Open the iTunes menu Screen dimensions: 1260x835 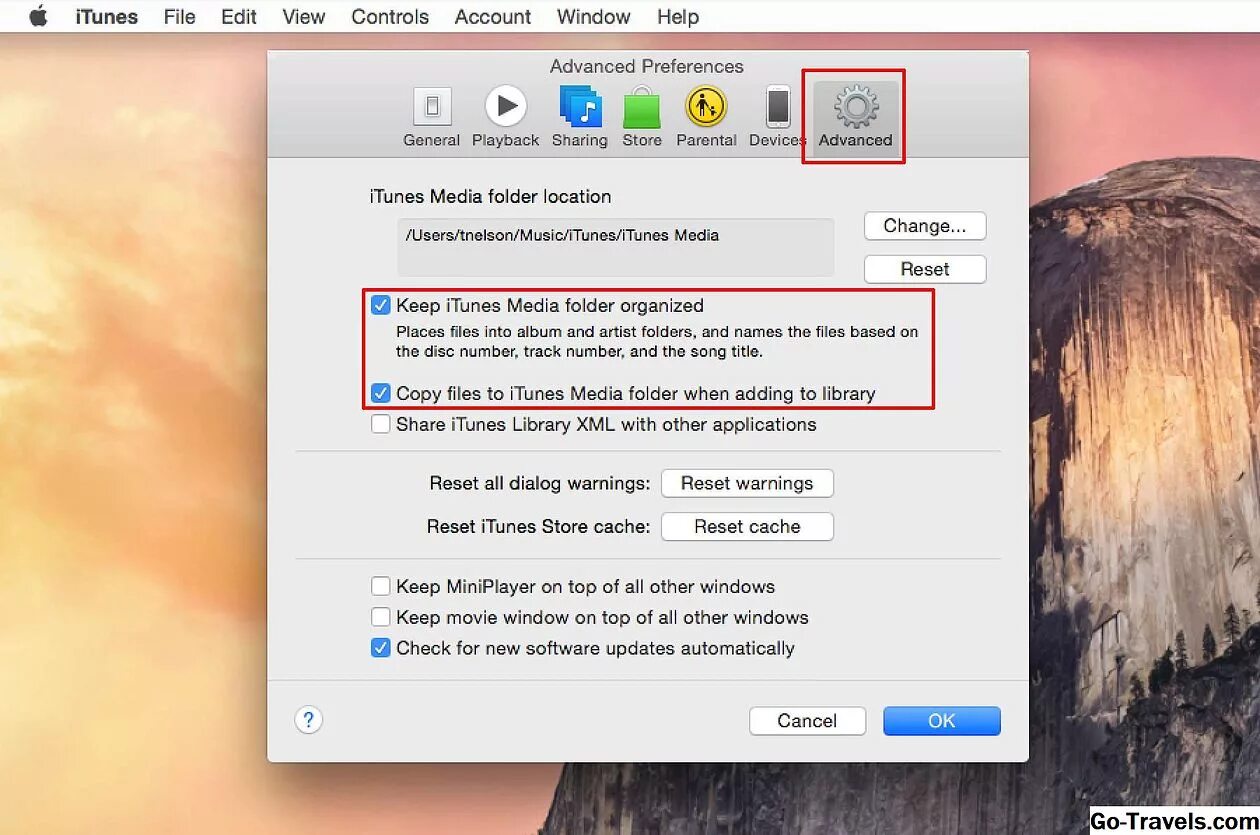(106, 17)
